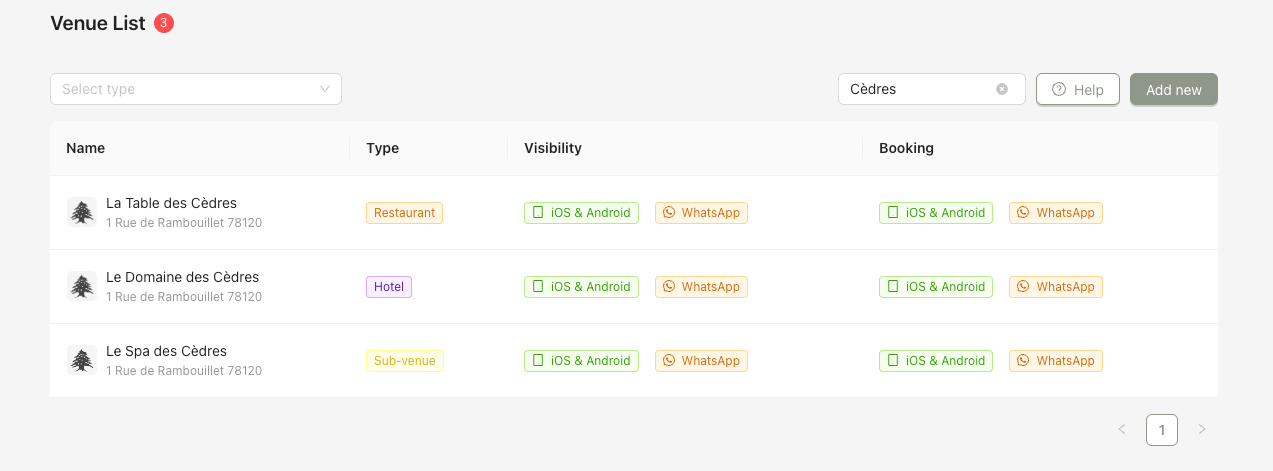
Task: Click the Restaurant type tag
Action: [x=404, y=213]
